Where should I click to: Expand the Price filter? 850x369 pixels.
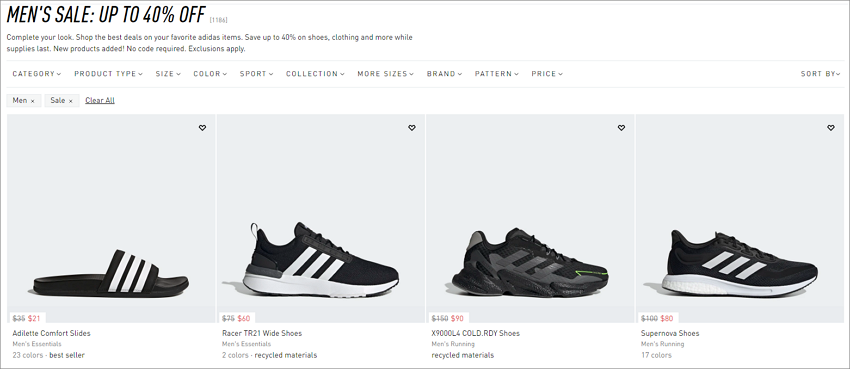[547, 74]
